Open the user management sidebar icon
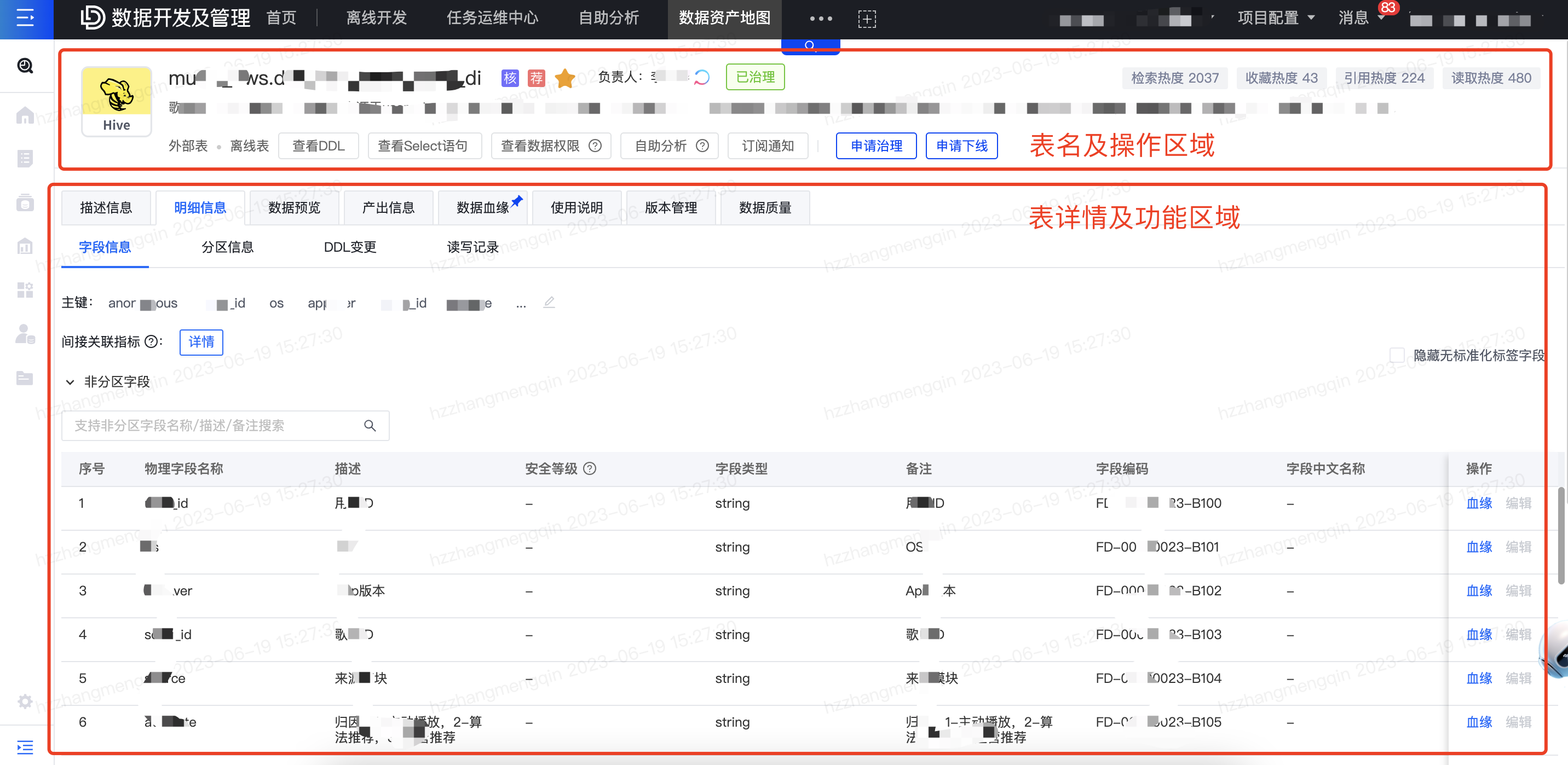This screenshot has width=1568, height=765. (25, 333)
